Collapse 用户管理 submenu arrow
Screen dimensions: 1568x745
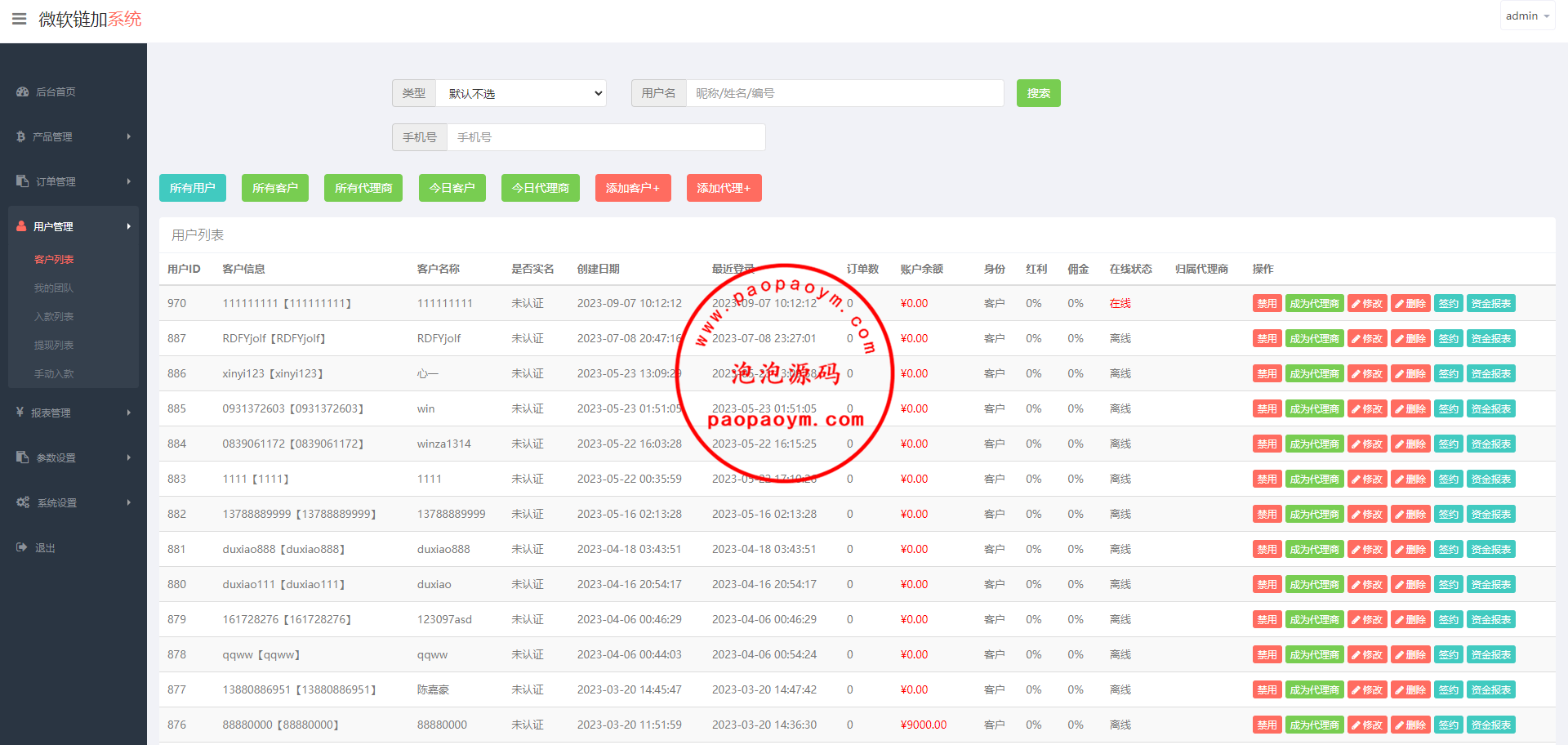tap(129, 226)
